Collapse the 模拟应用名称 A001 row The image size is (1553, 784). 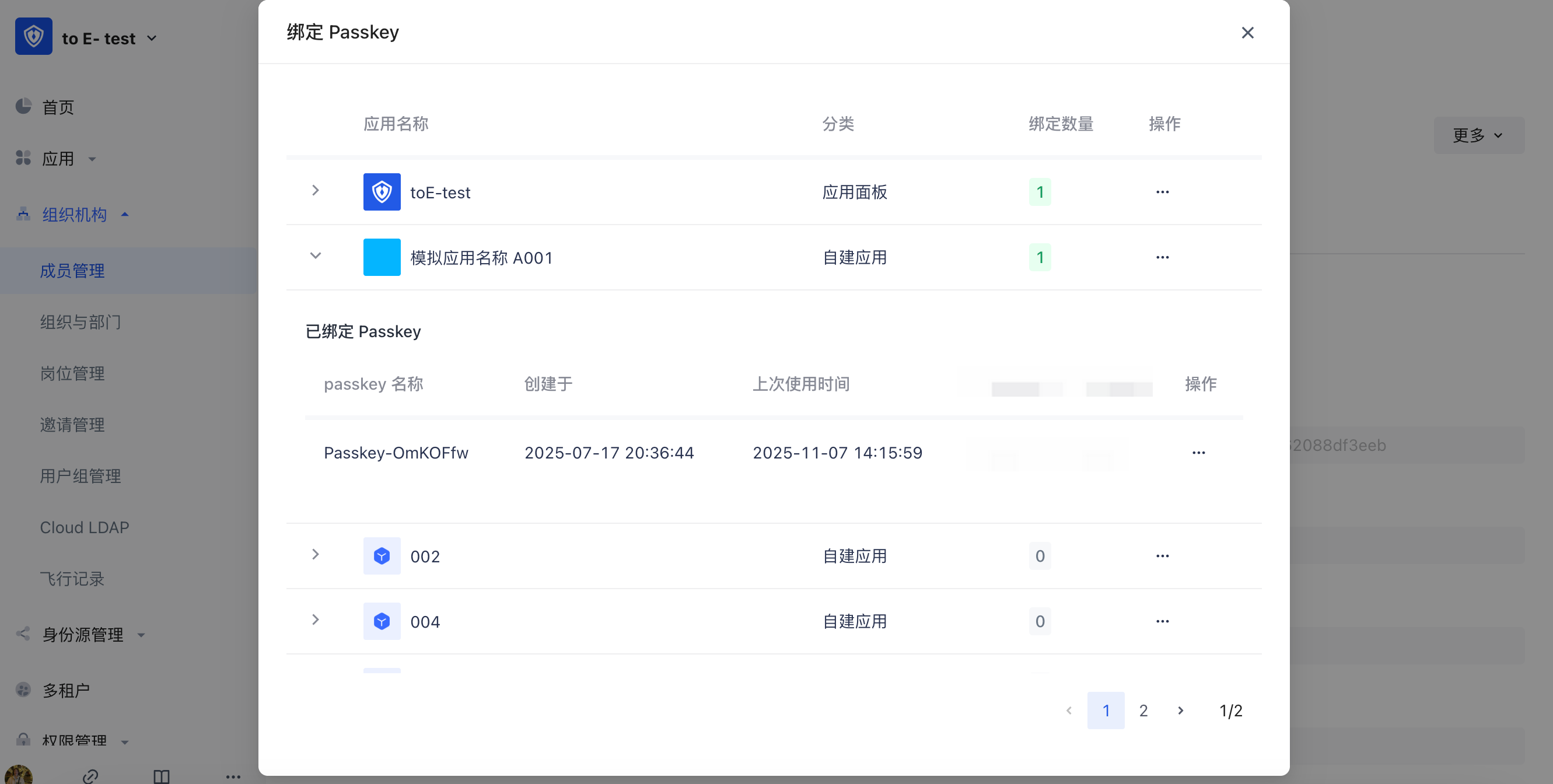click(x=315, y=256)
